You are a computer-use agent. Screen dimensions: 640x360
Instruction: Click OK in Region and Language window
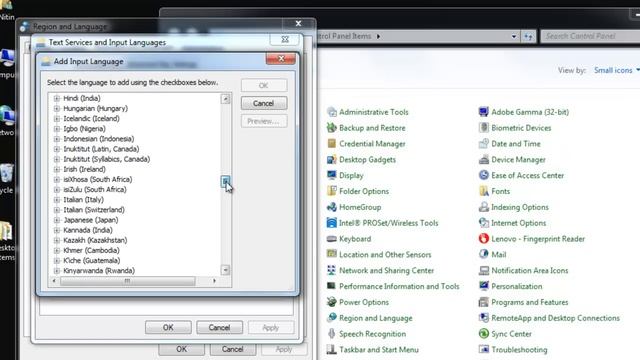(182, 349)
